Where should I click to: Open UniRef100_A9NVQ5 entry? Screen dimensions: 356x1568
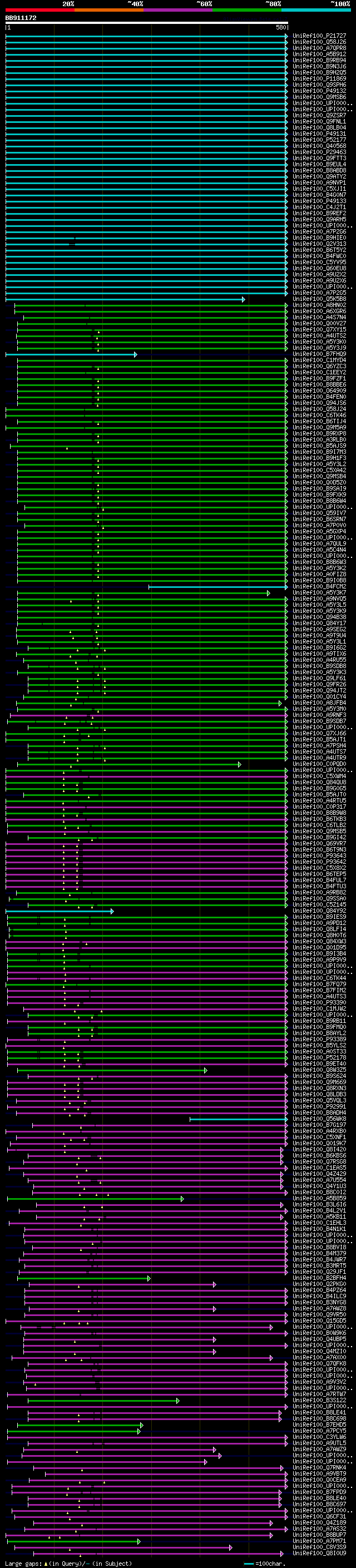(x=319, y=599)
